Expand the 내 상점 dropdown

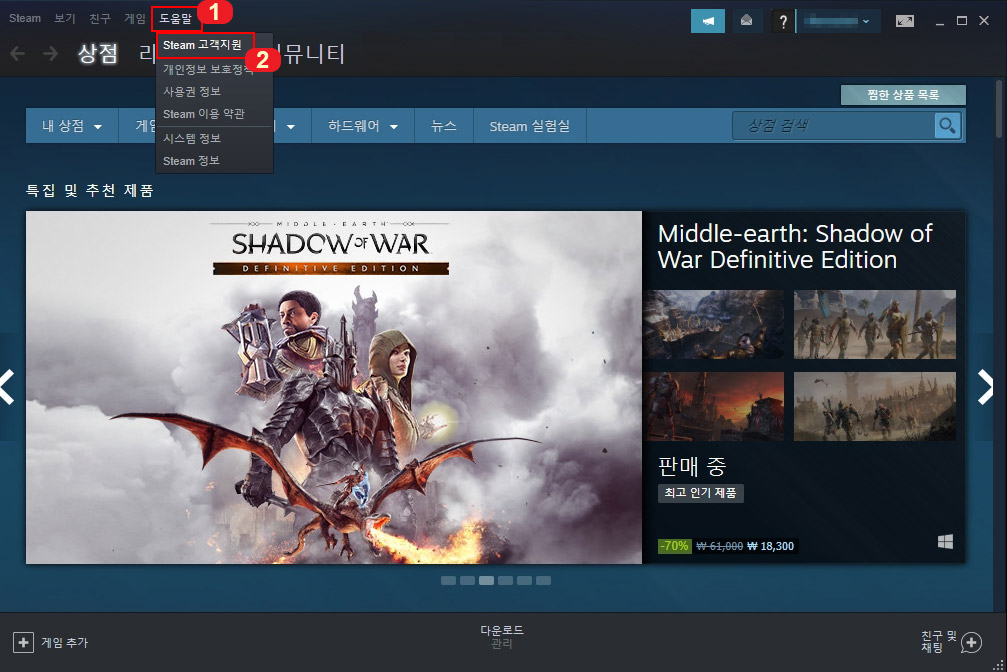72,126
